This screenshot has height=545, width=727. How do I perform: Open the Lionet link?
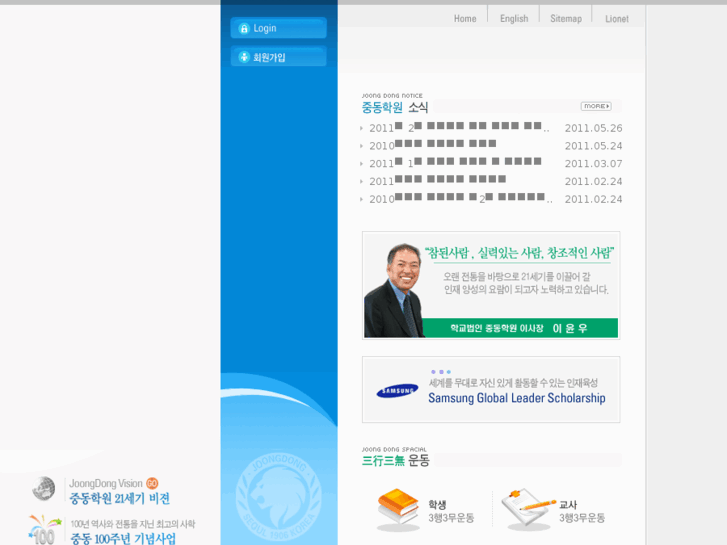[x=617, y=19]
